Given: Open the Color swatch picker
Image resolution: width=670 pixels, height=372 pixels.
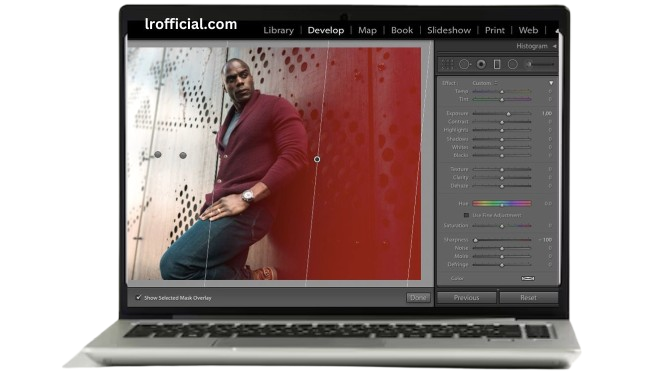Looking at the screenshot, I should pos(528,278).
